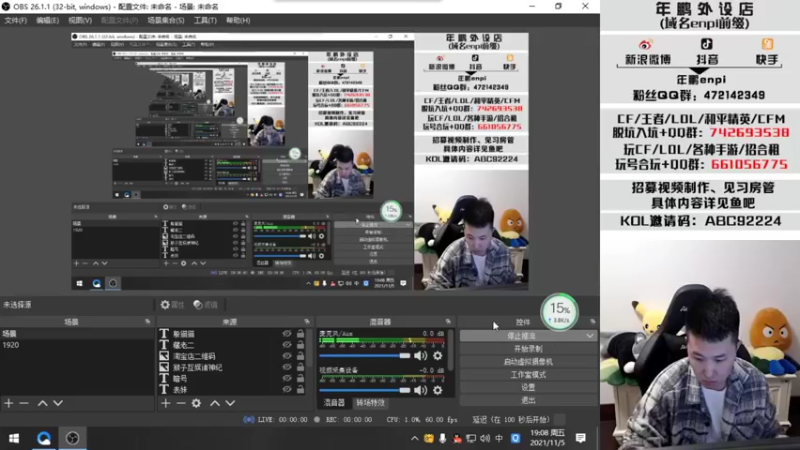
Task: Open 麦克风/Aux audio settings gear
Action: coord(438,356)
